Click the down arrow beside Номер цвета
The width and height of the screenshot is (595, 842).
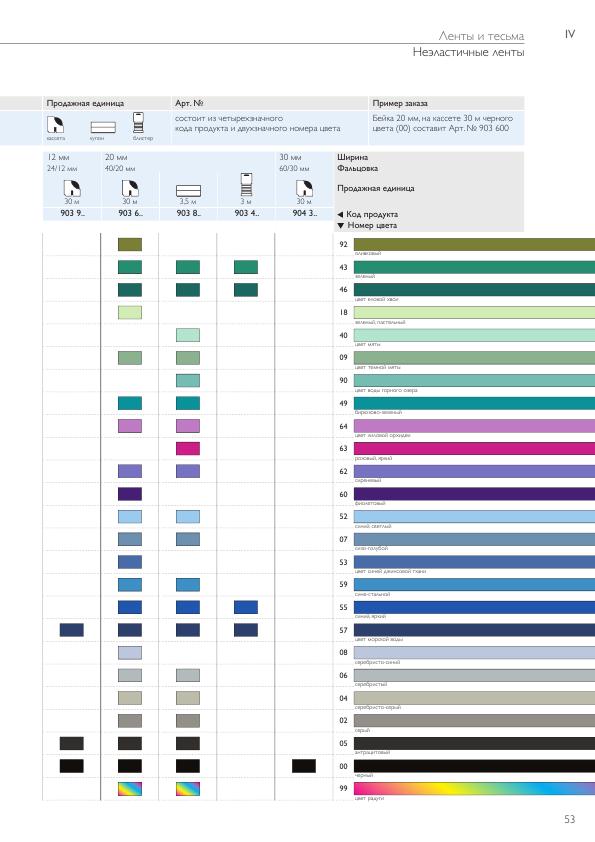click(340, 226)
